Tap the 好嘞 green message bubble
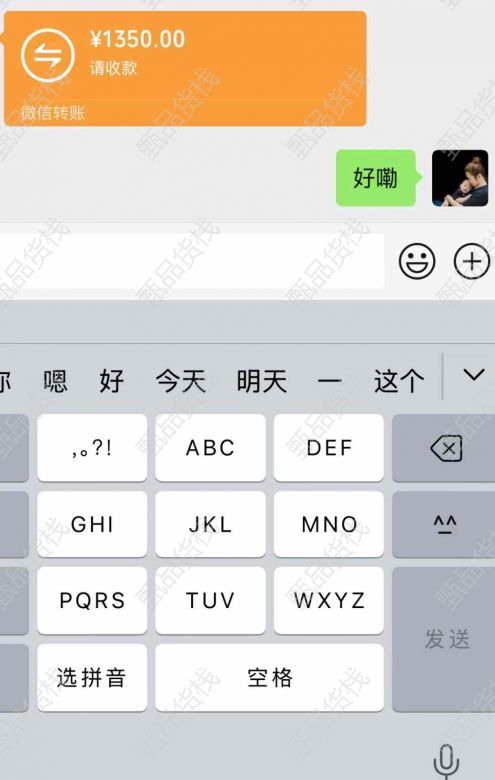Image resolution: width=495 pixels, height=780 pixels. pos(376,178)
